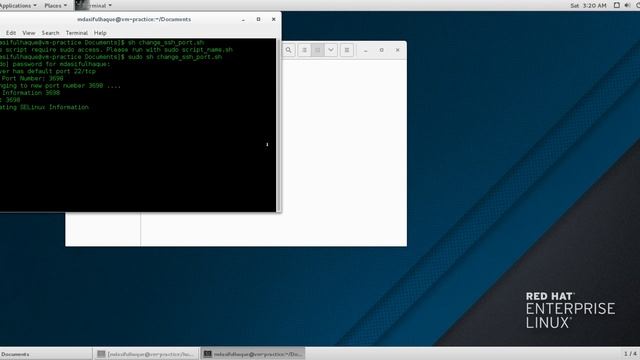Open Files window hamburger menu
The height and width of the screenshot is (360, 640).
347,50
